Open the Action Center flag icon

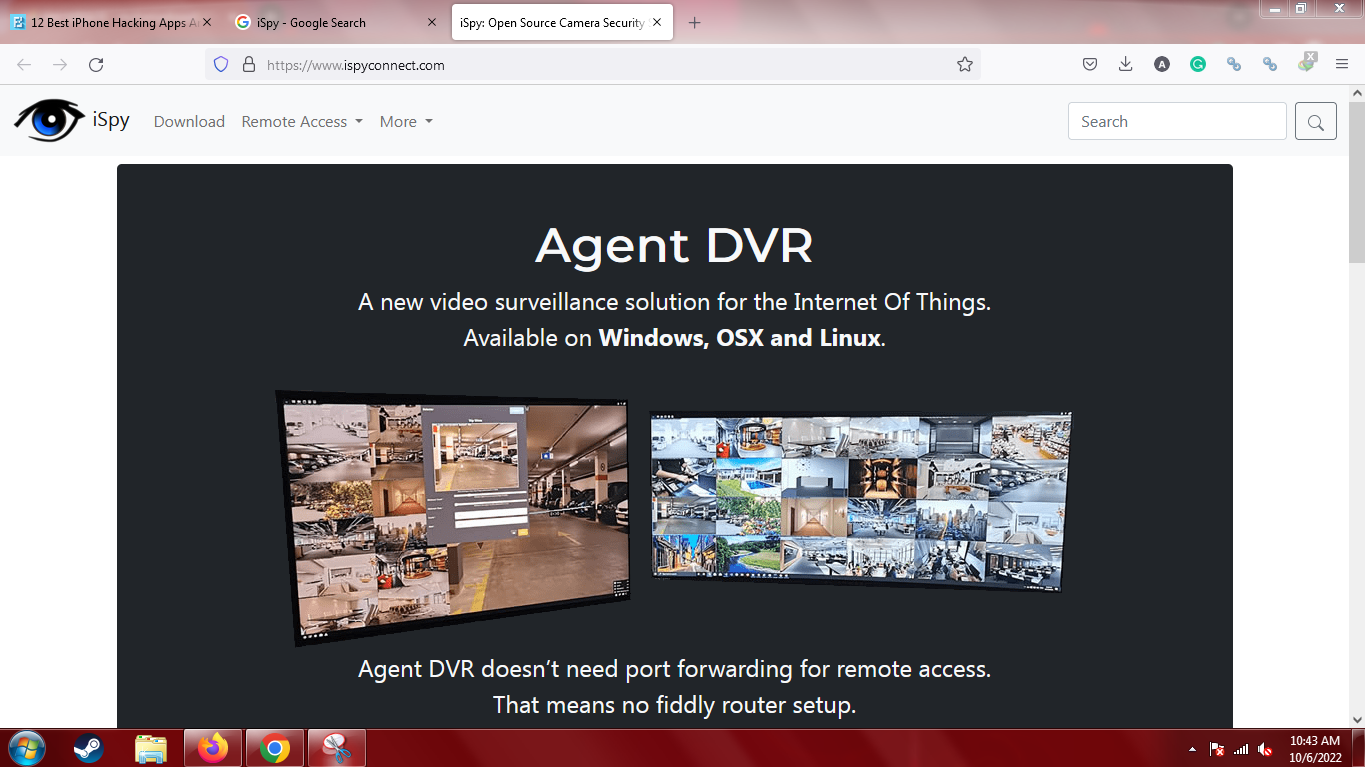(x=1217, y=749)
